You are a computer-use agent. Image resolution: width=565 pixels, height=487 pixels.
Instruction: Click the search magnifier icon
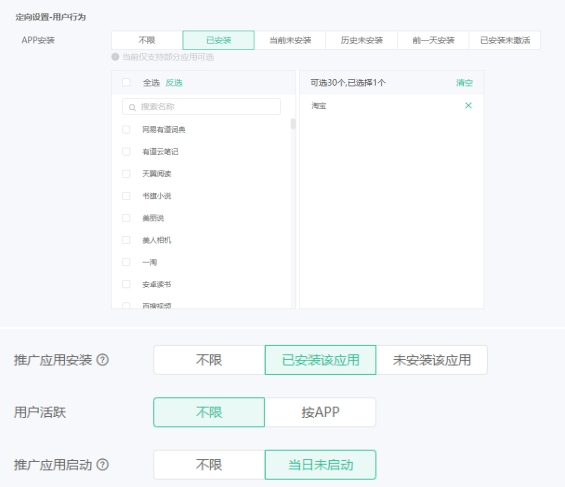pyautogui.click(x=132, y=107)
